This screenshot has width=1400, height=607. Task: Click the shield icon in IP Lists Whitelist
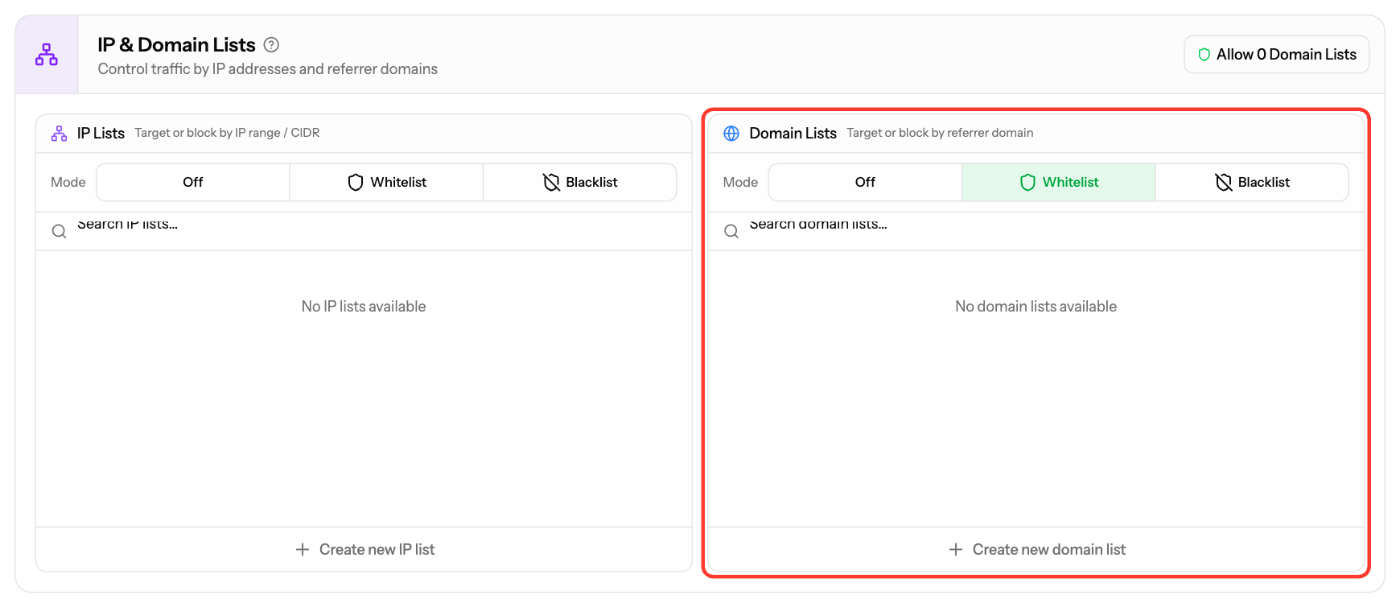[355, 182]
